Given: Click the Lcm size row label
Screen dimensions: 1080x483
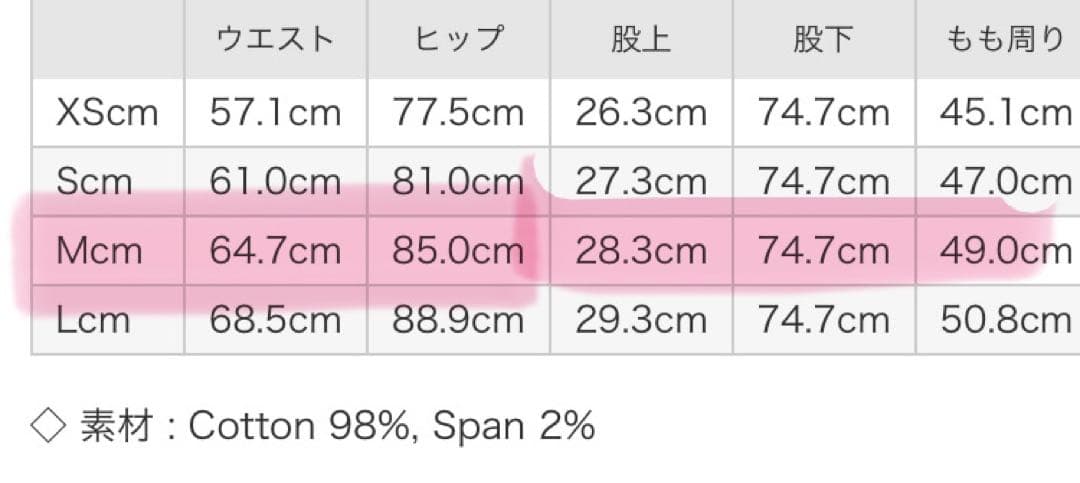Looking at the screenshot, I should point(93,319).
